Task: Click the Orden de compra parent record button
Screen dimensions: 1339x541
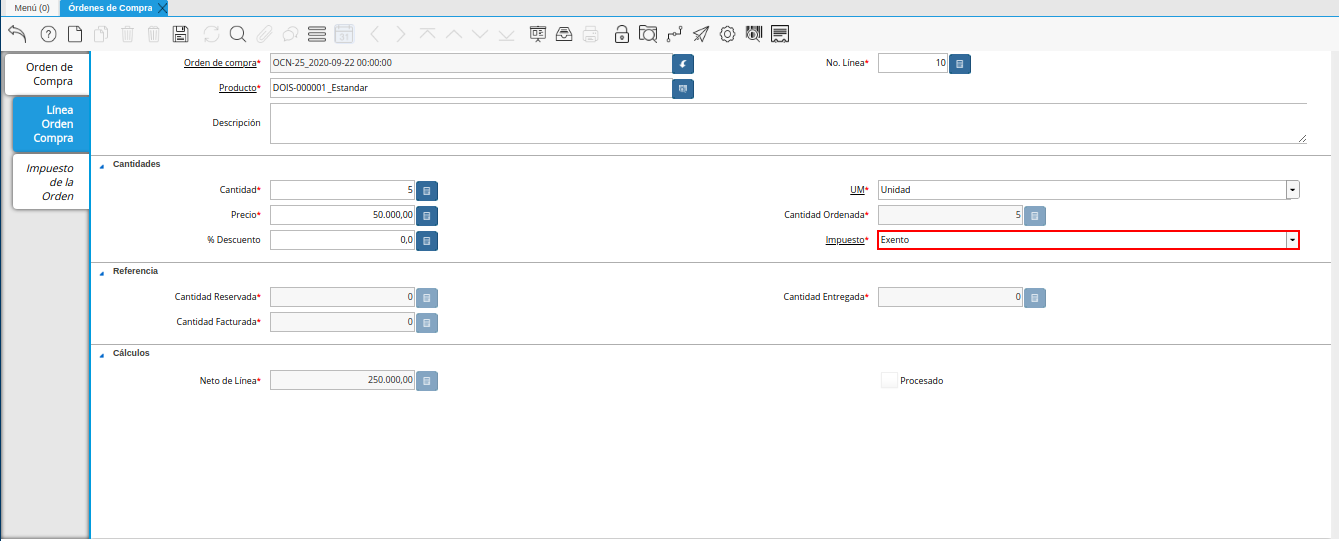Action: (683, 63)
